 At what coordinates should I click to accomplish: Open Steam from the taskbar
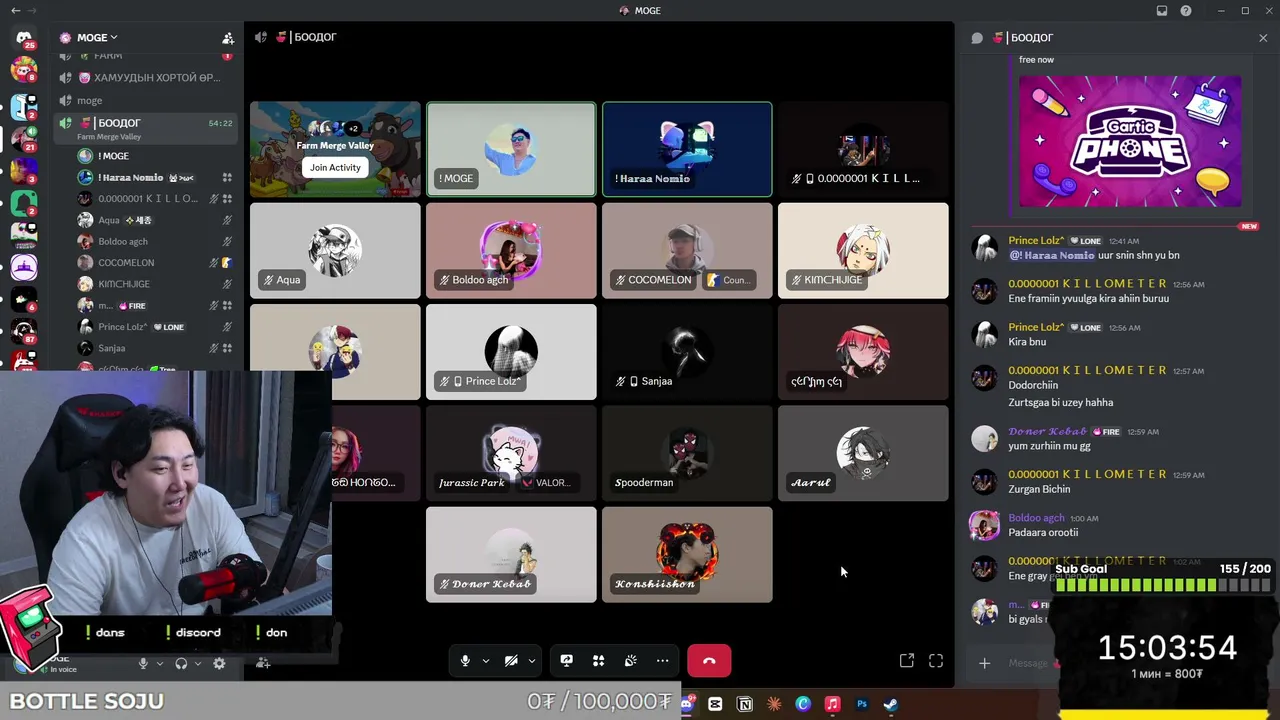tap(891, 704)
